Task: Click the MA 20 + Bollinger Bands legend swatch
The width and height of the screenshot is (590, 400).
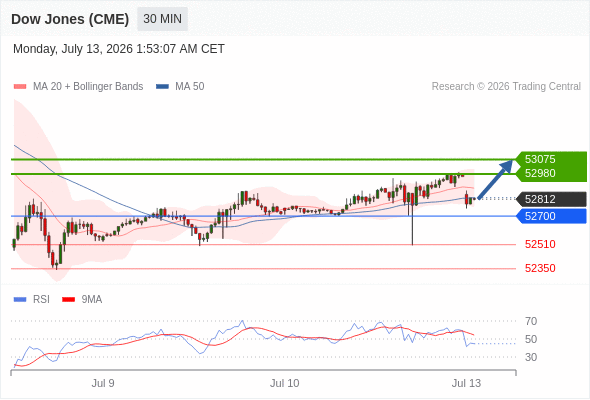Action: (20, 87)
